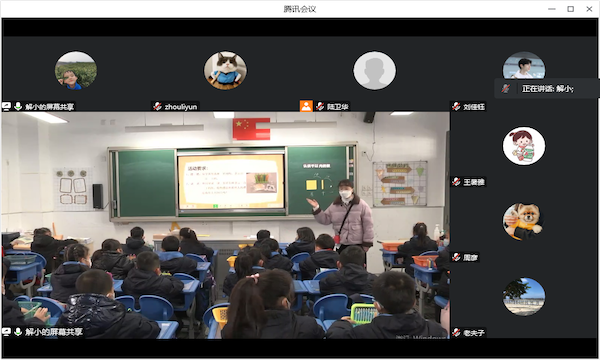Click muted mic icon beside 陆卫华

pos(320,106)
